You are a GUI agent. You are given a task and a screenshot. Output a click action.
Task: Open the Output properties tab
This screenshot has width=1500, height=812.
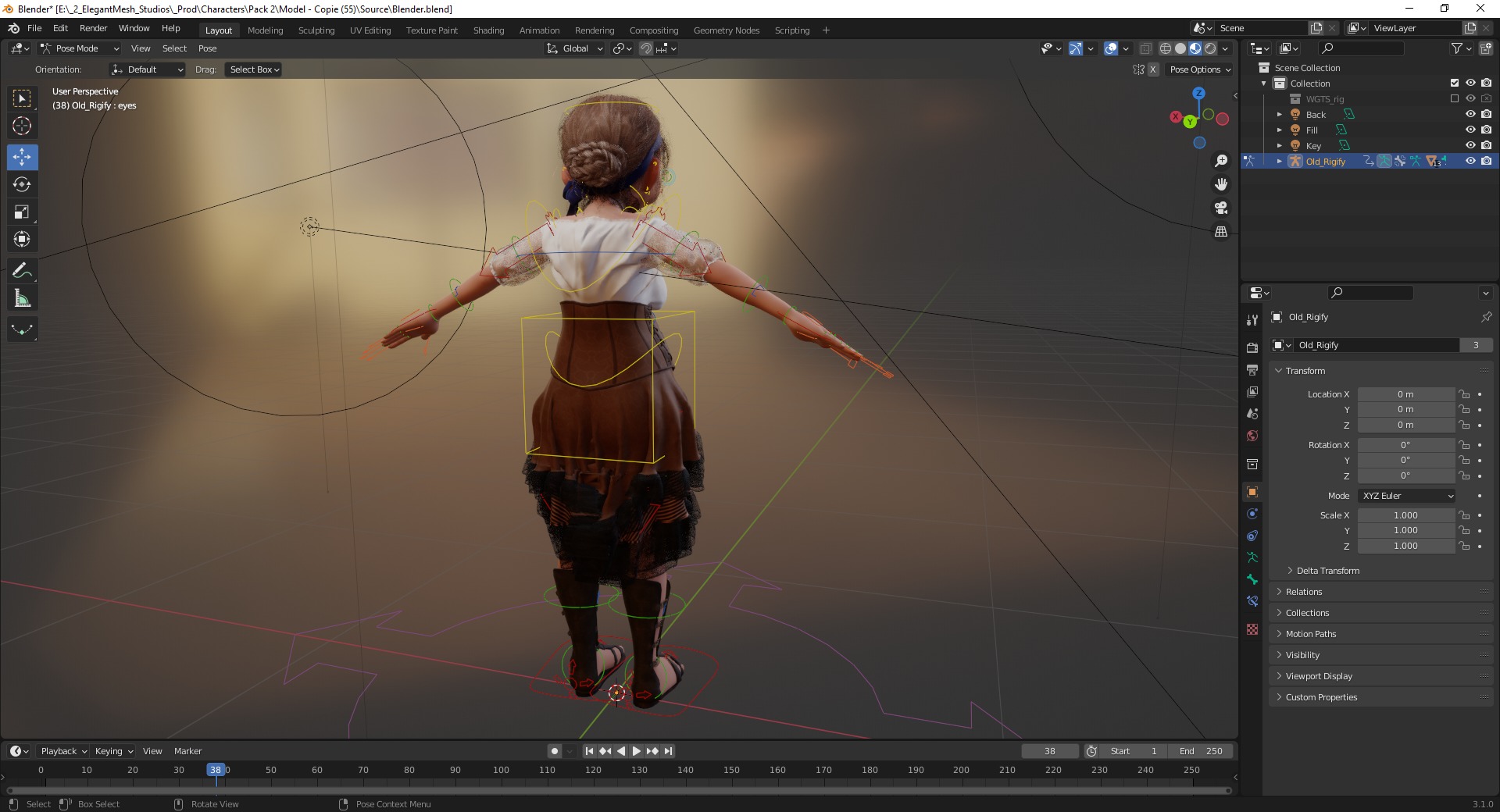pyautogui.click(x=1252, y=369)
